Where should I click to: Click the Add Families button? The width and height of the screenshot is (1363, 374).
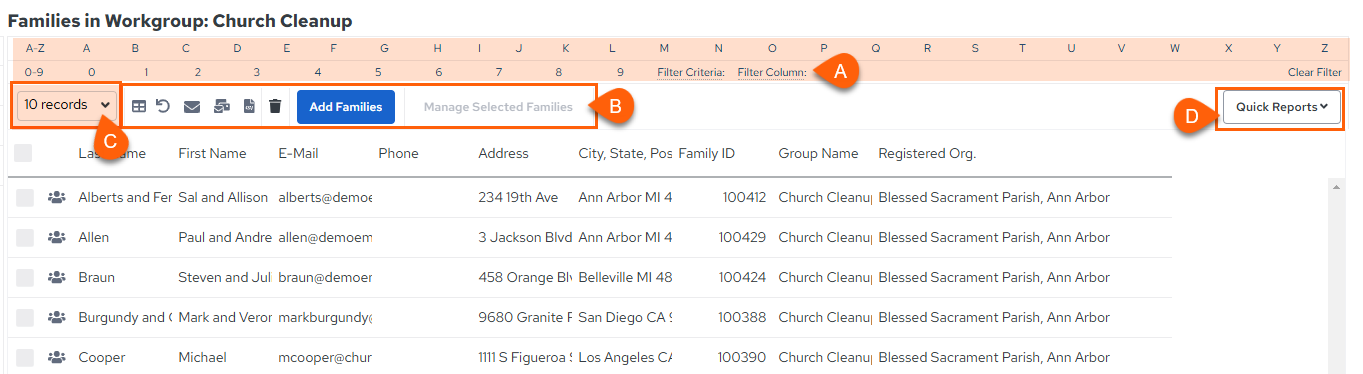(x=346, y=107)
